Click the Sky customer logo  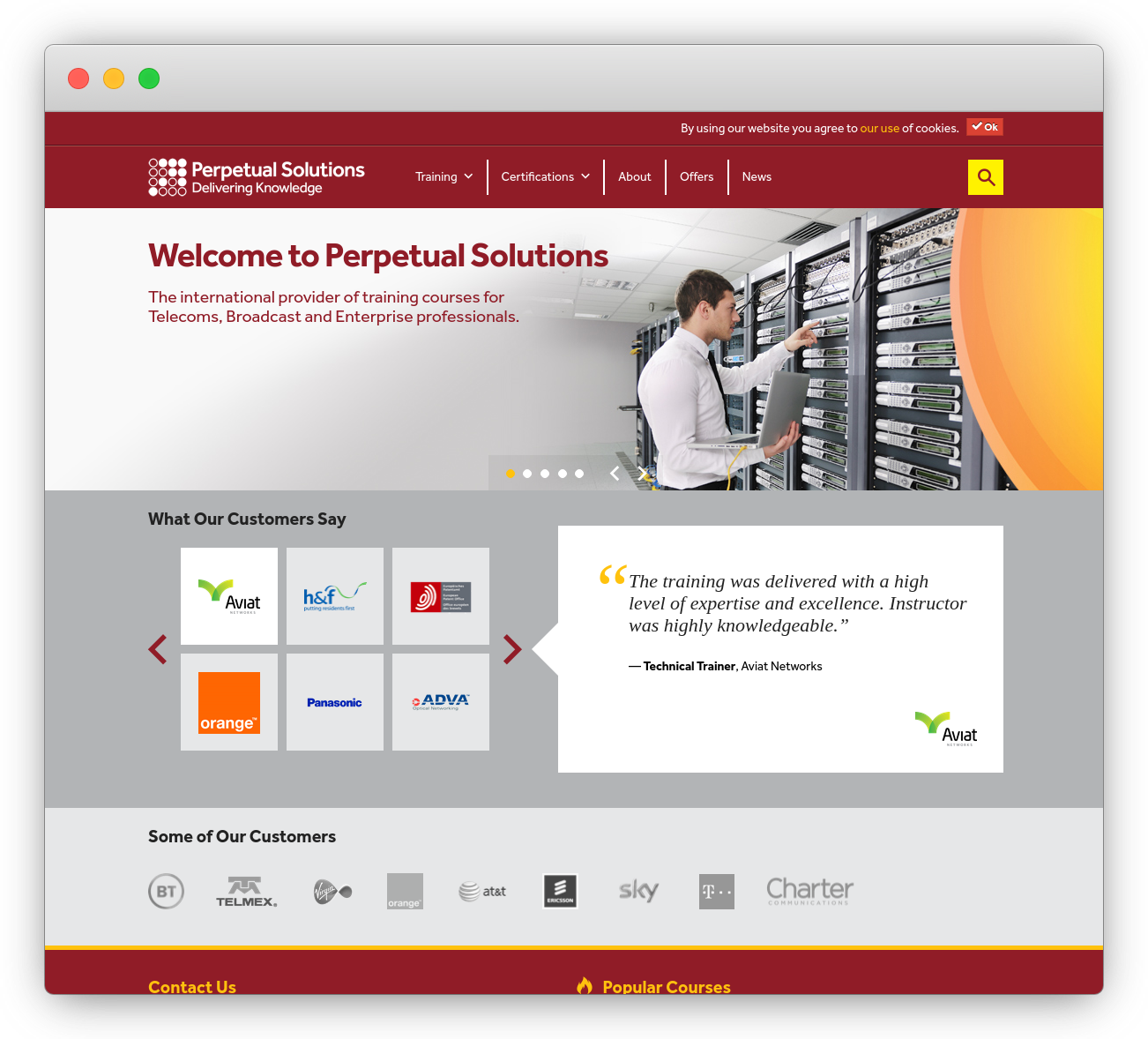pos(638,891)
